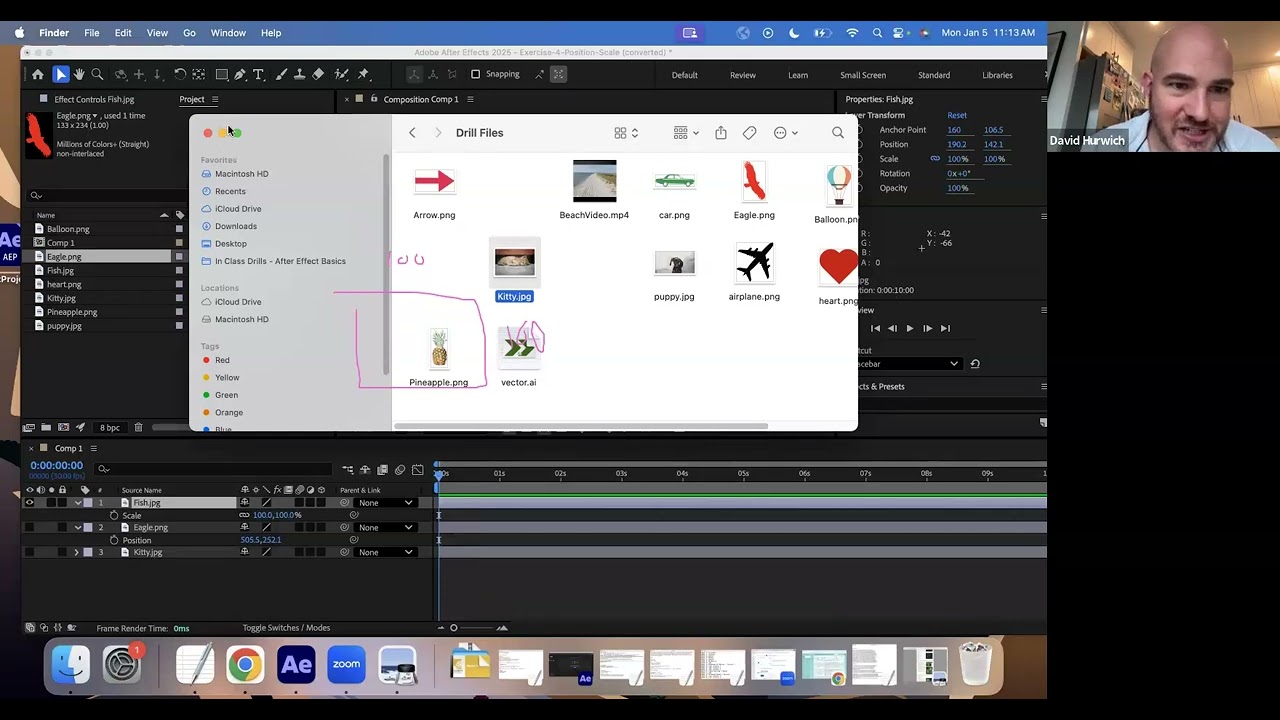Collapse the Fish.jpg layer properties

coord(77,503)
